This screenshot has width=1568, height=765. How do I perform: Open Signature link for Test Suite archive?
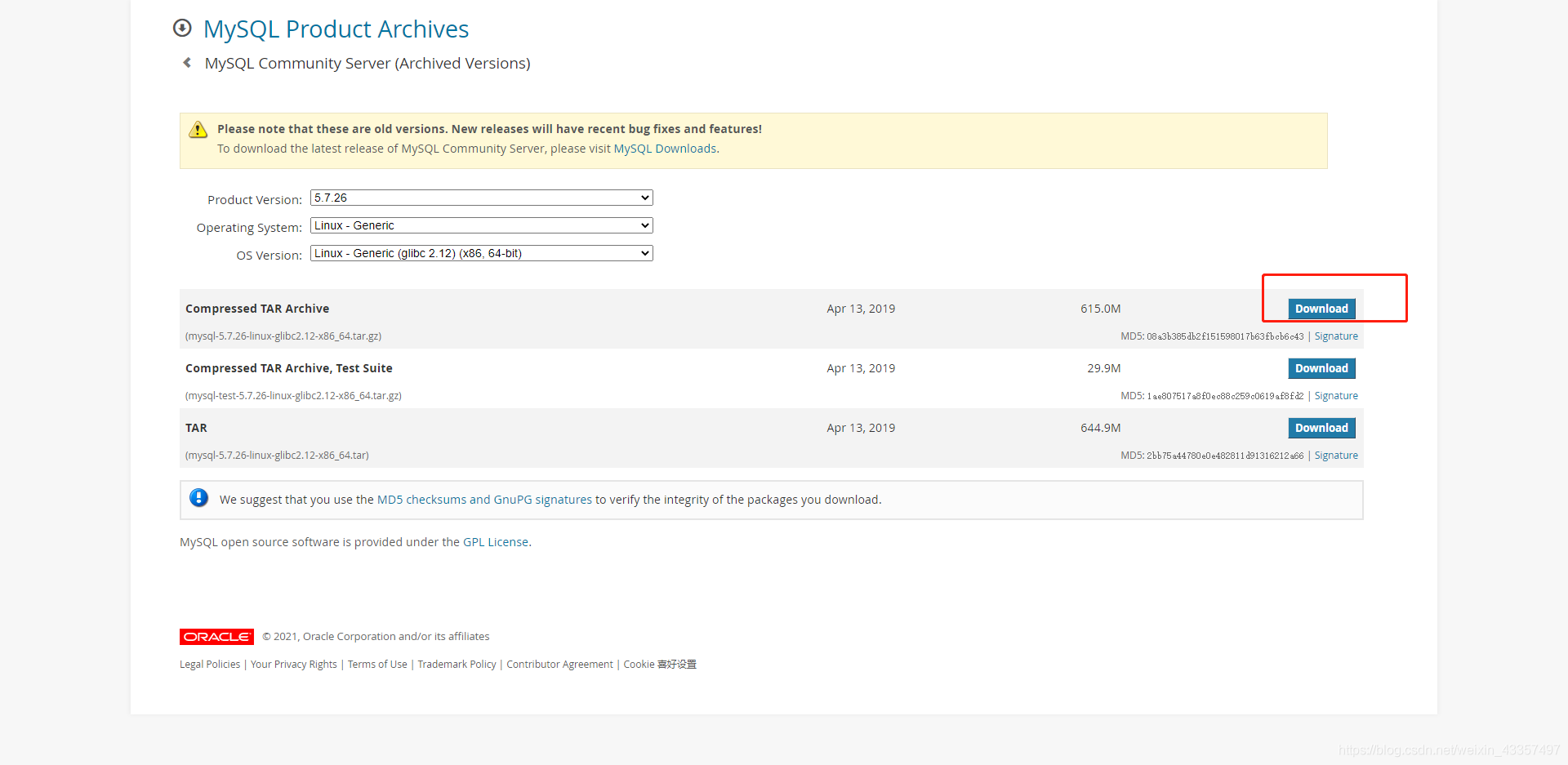[1336, 396]
